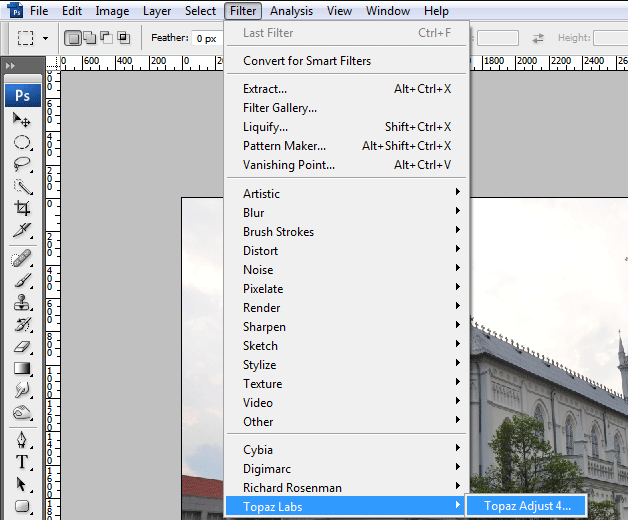Expand the Sharpen filter submenu
The width and height of the screenshot is (628, 520).
coord(346,327)
